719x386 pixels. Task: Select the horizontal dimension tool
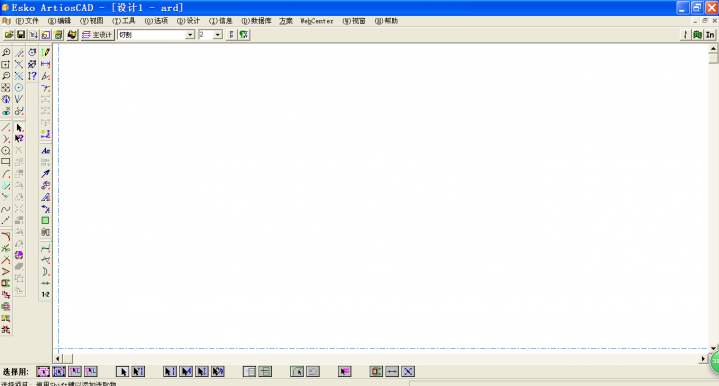[x=45, y=64]
